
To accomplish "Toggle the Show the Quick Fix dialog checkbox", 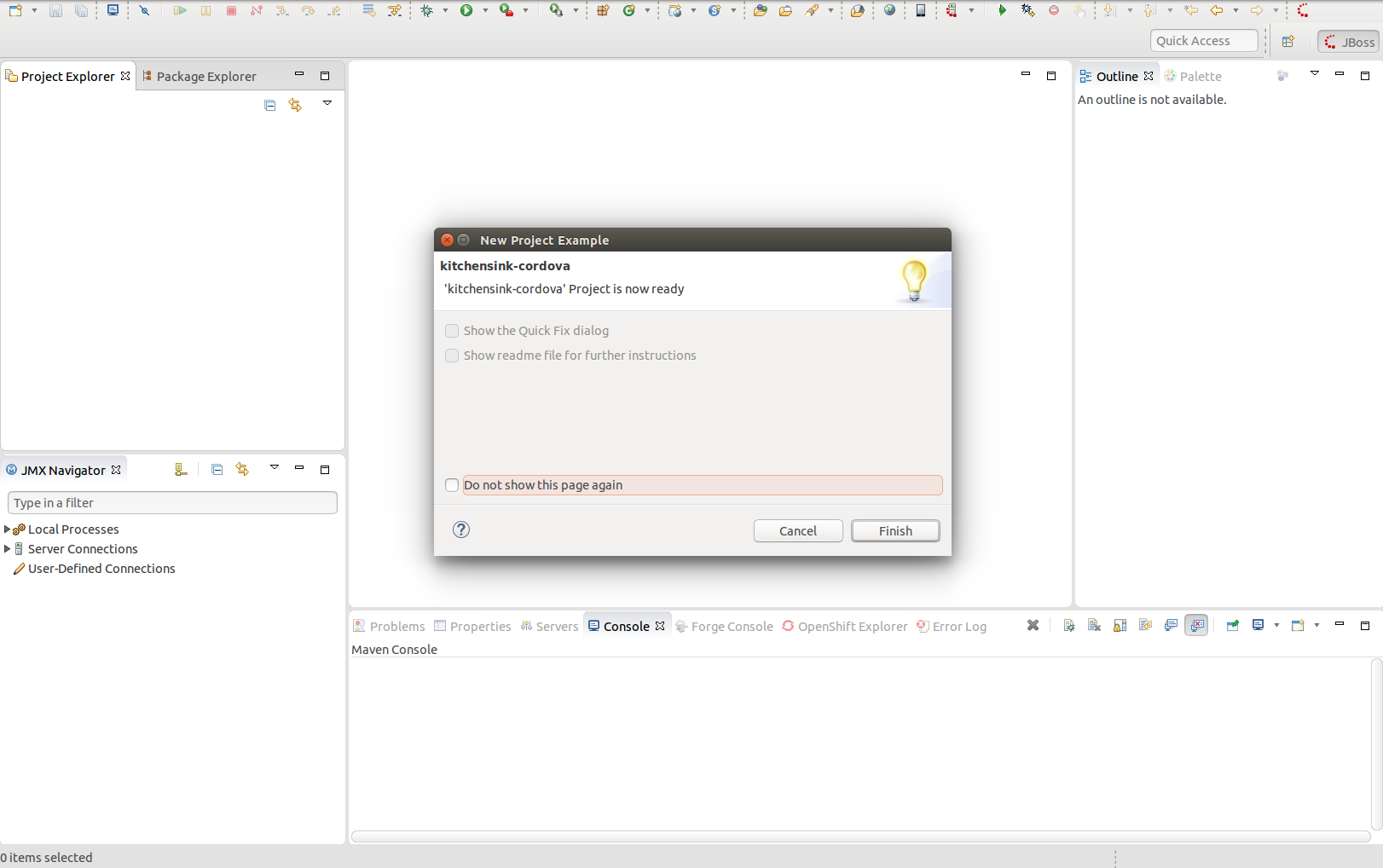I will tap(452, 331).
